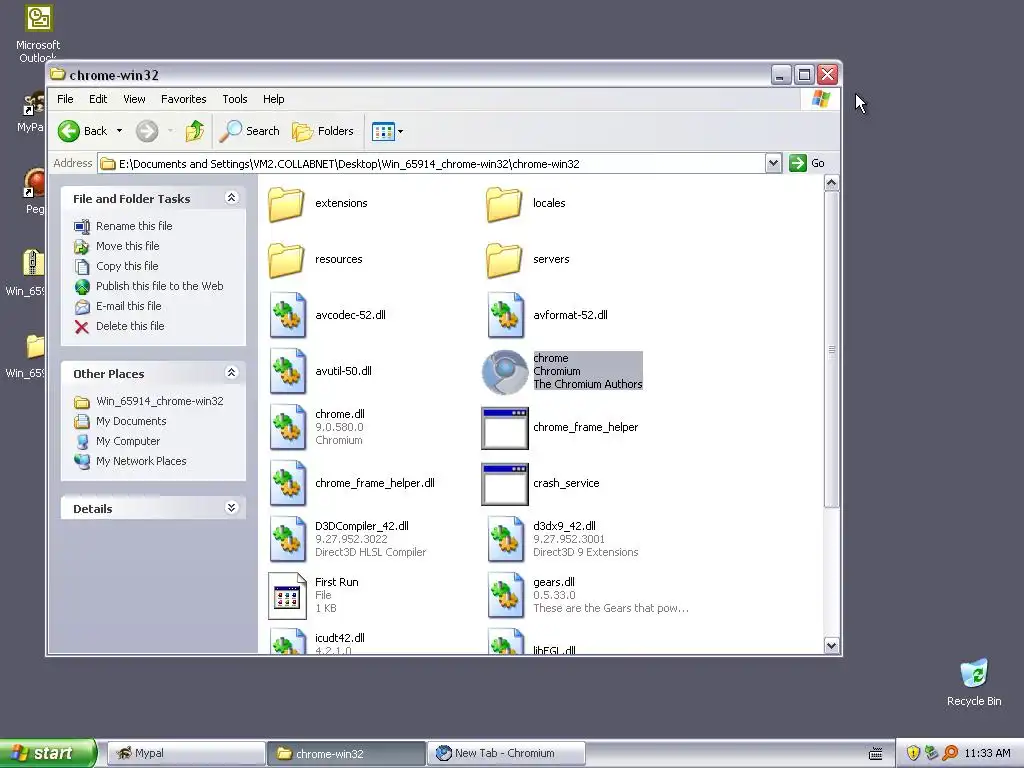
Task: Open the File menu
Action: point(65,99)
